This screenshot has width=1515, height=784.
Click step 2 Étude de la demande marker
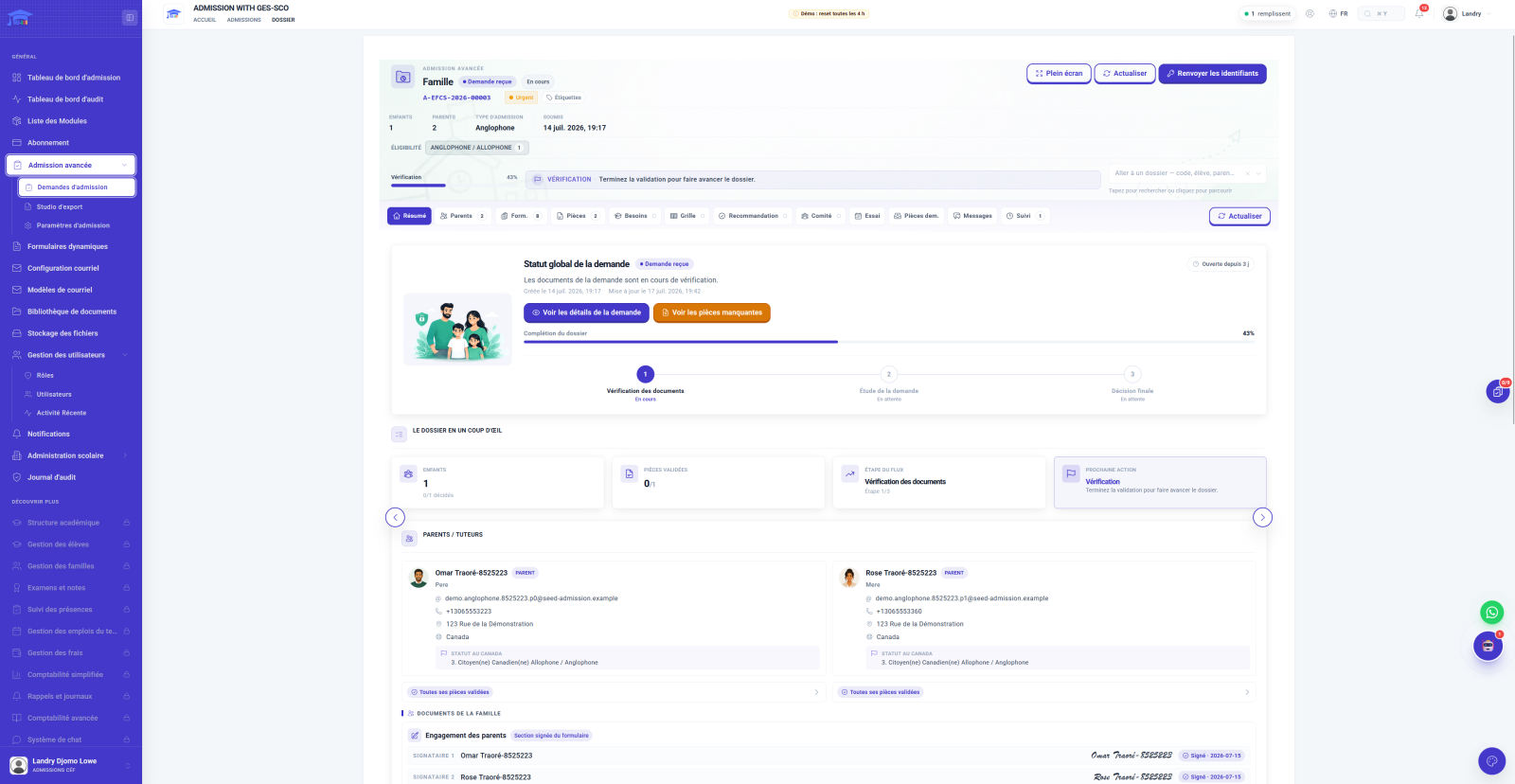[888, 374]
